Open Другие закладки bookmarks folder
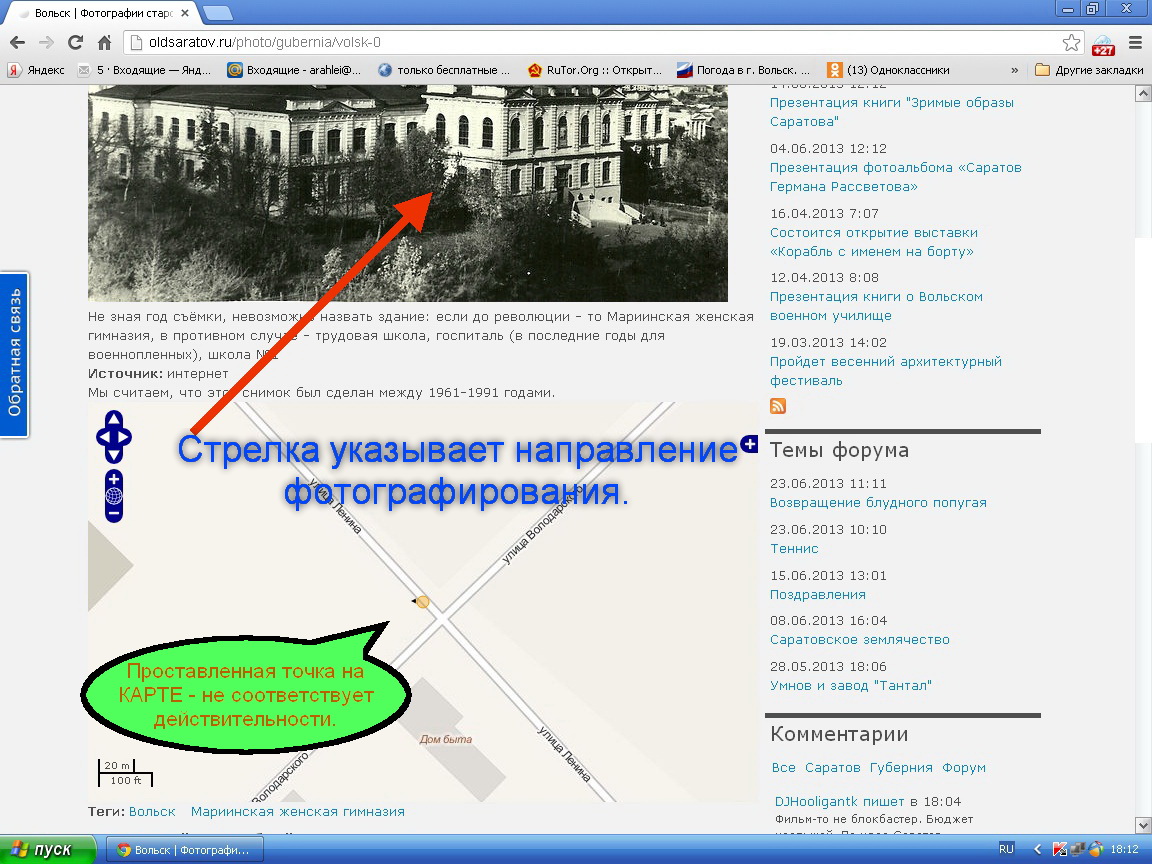Image resolution: width=1152 pixels, height=864 pixels. pyautogui.click(x=1089, y=70)
